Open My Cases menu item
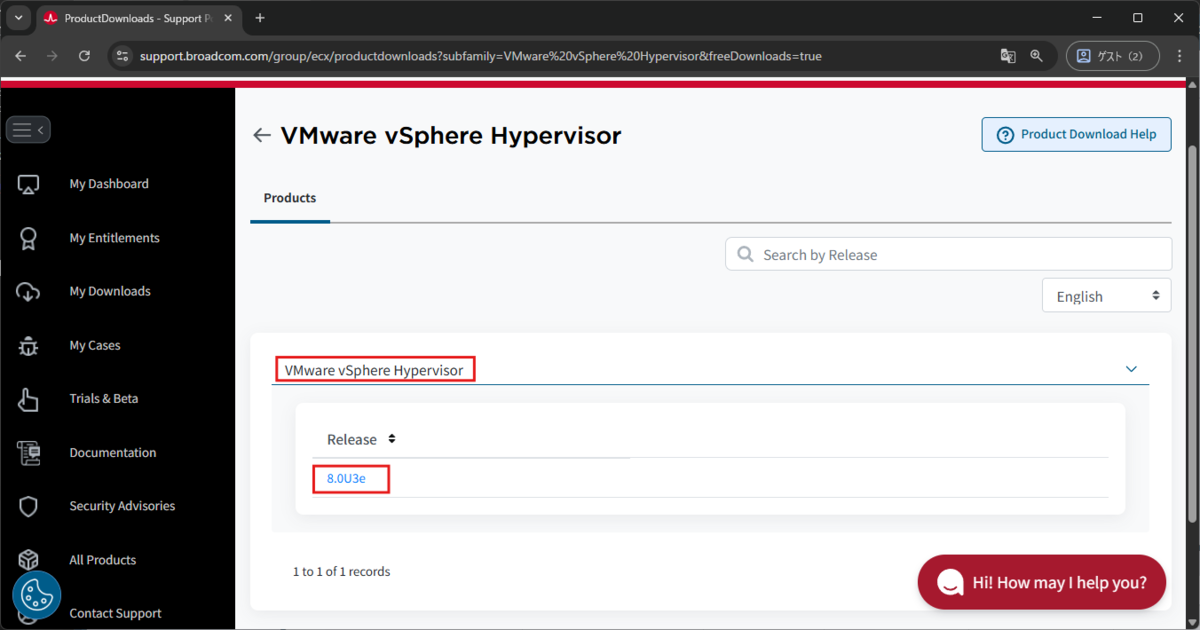Image resolution: width=1200 pixels, height=630 pixels. tap(95, 345)
